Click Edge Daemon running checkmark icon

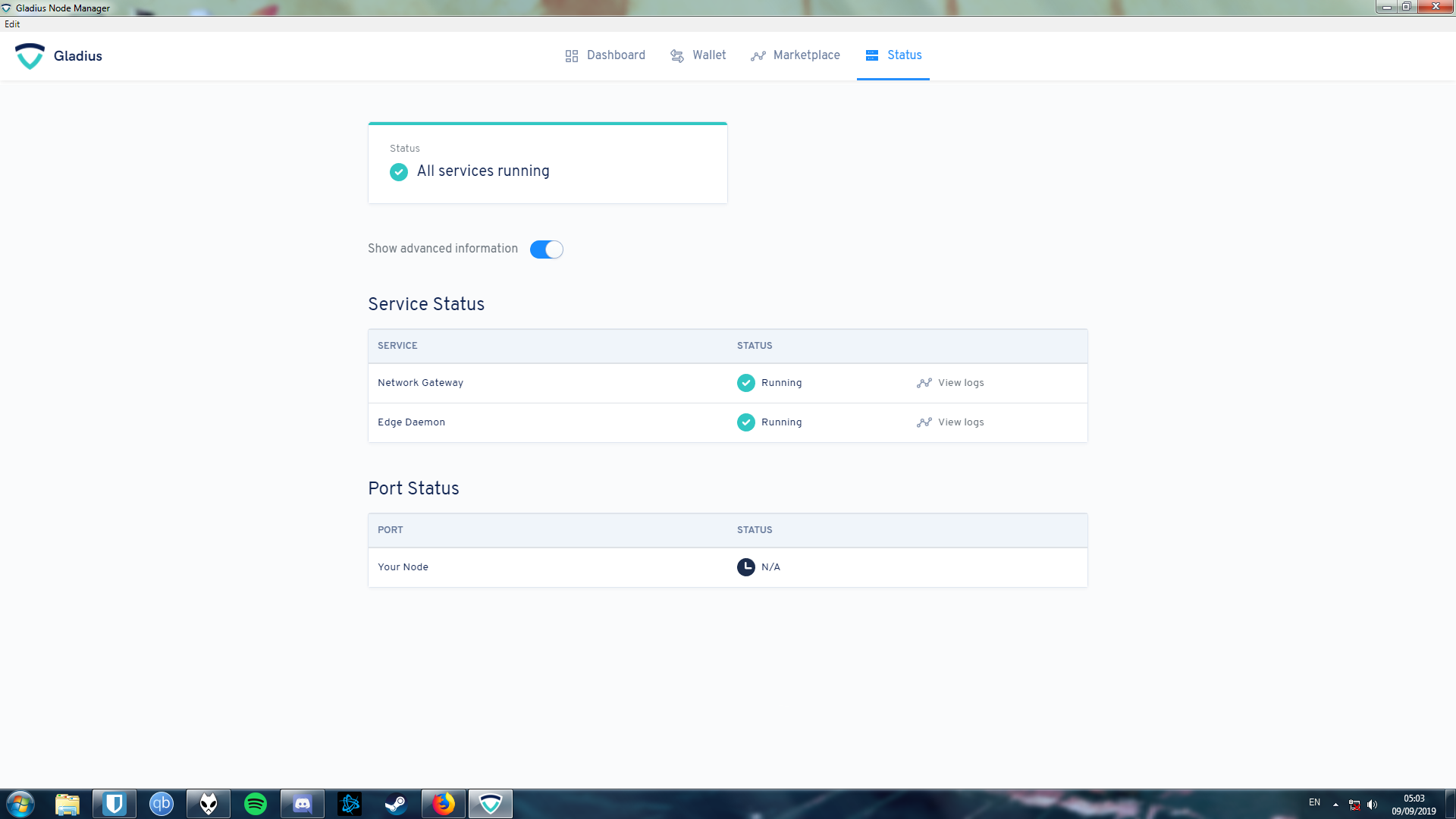[746, 422]
